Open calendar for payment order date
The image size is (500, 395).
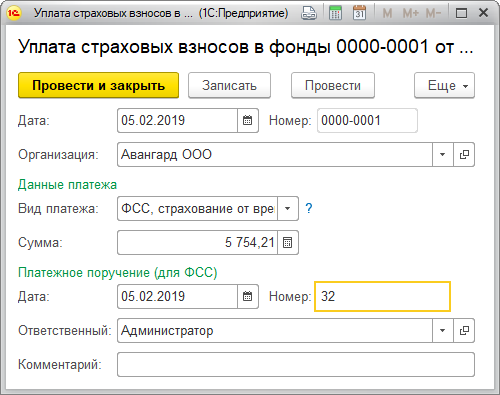pos(248,296)
